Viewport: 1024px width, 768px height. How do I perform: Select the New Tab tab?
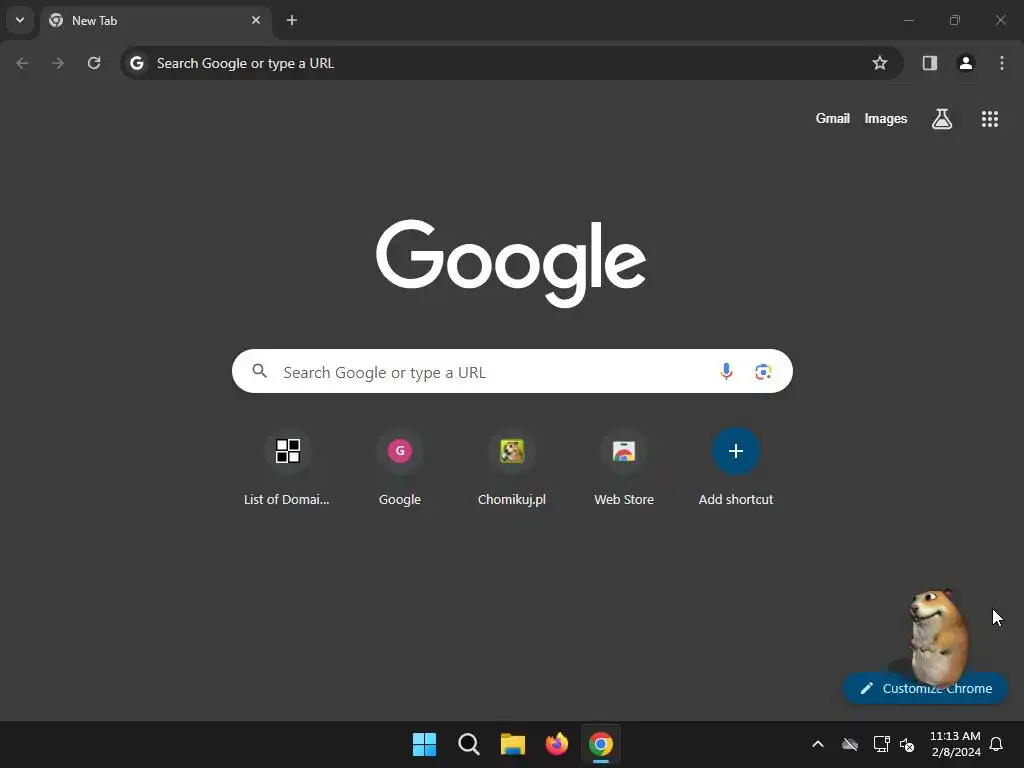(x=155, y=21)
